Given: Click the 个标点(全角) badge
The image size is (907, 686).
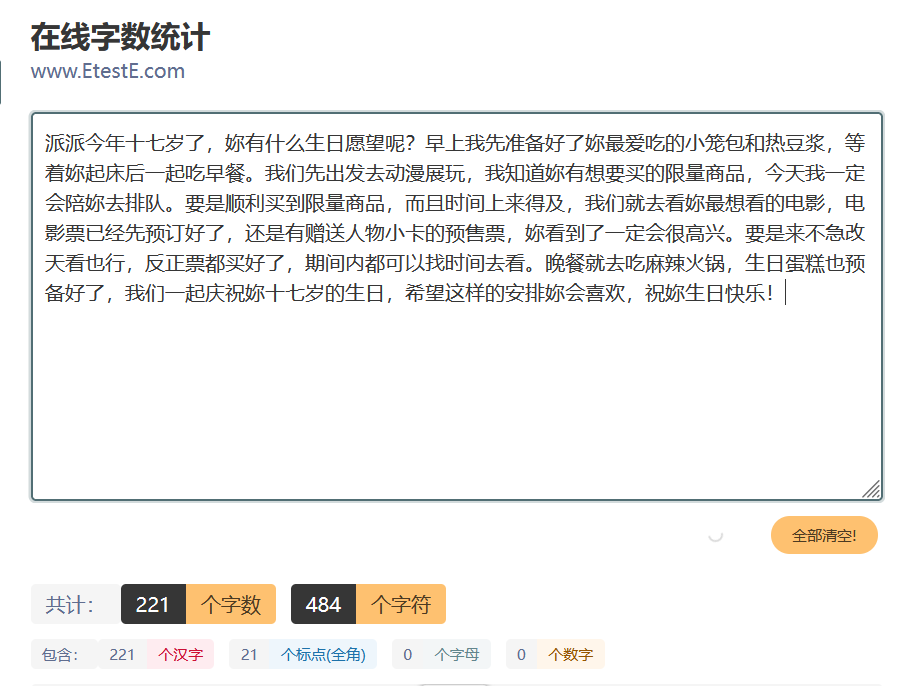Looking at the screenshot, I should [323, 655].
